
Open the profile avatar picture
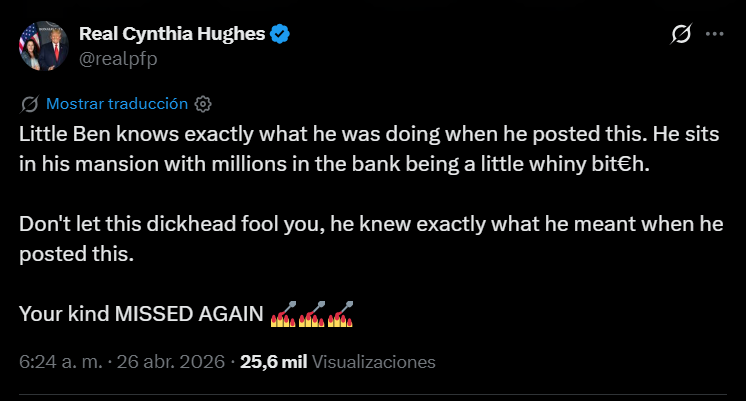(x=42, y=46)
